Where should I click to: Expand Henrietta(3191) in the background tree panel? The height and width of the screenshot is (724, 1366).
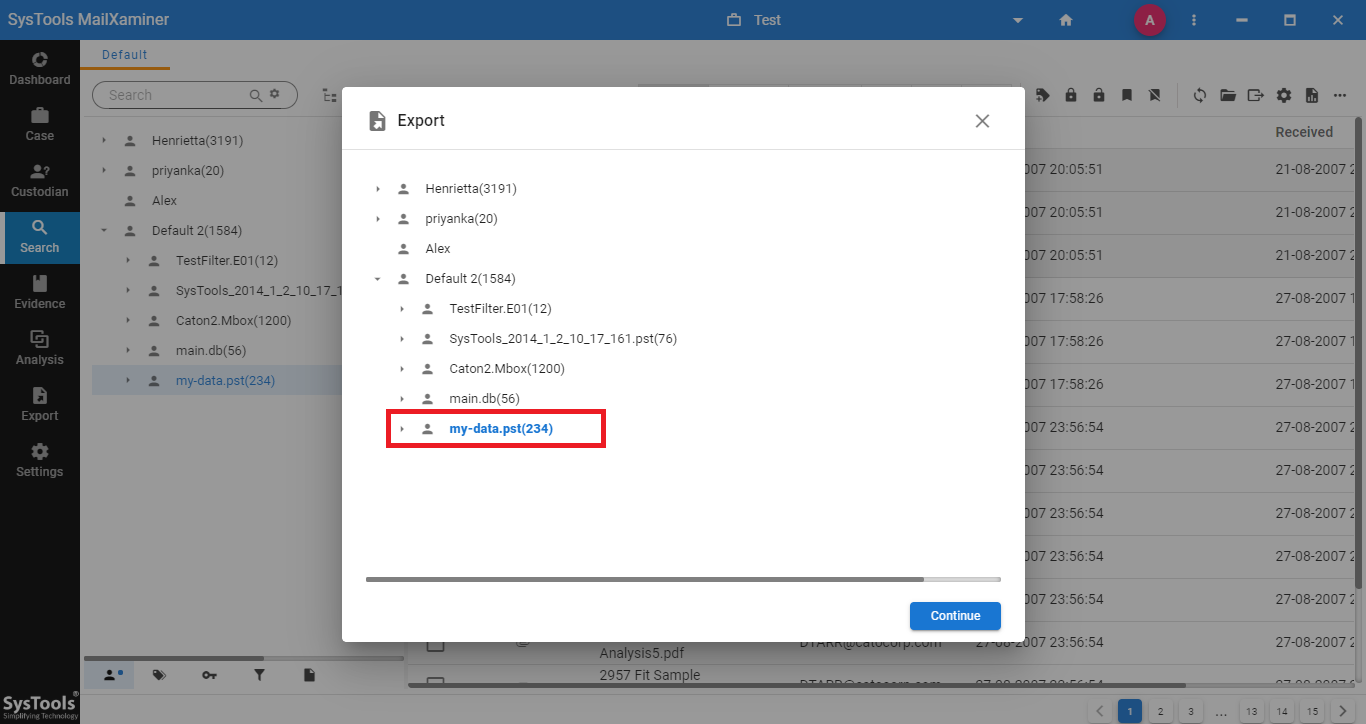104,141
